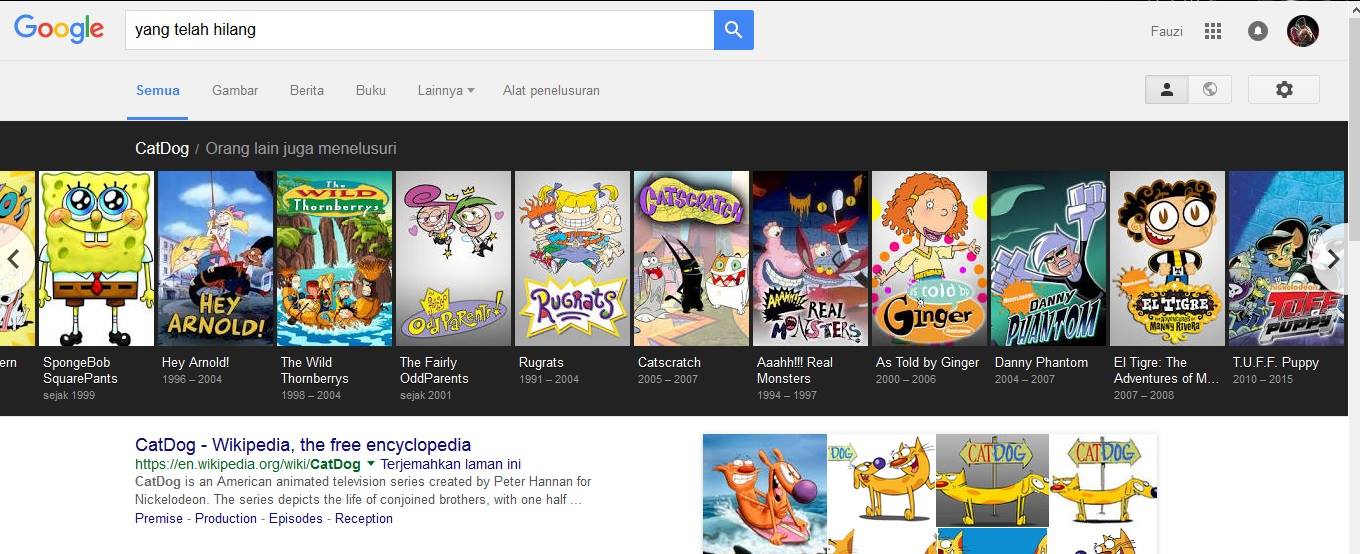The width and height of the screenshot is (1360, 554).
Task: Open the settings gear menu
Action: [1284, 89]
